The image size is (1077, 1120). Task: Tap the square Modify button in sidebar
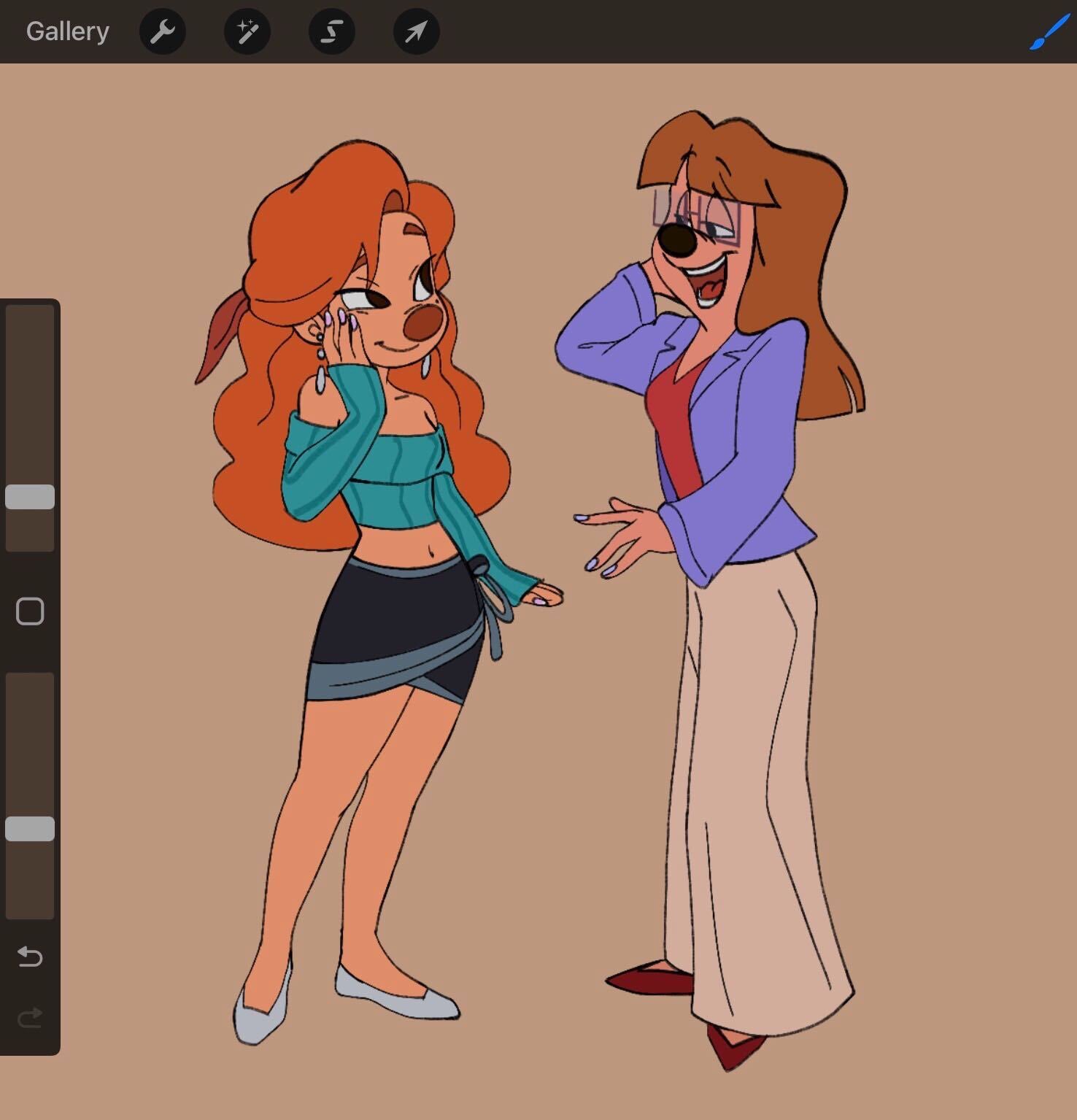(x=30, y=611)
